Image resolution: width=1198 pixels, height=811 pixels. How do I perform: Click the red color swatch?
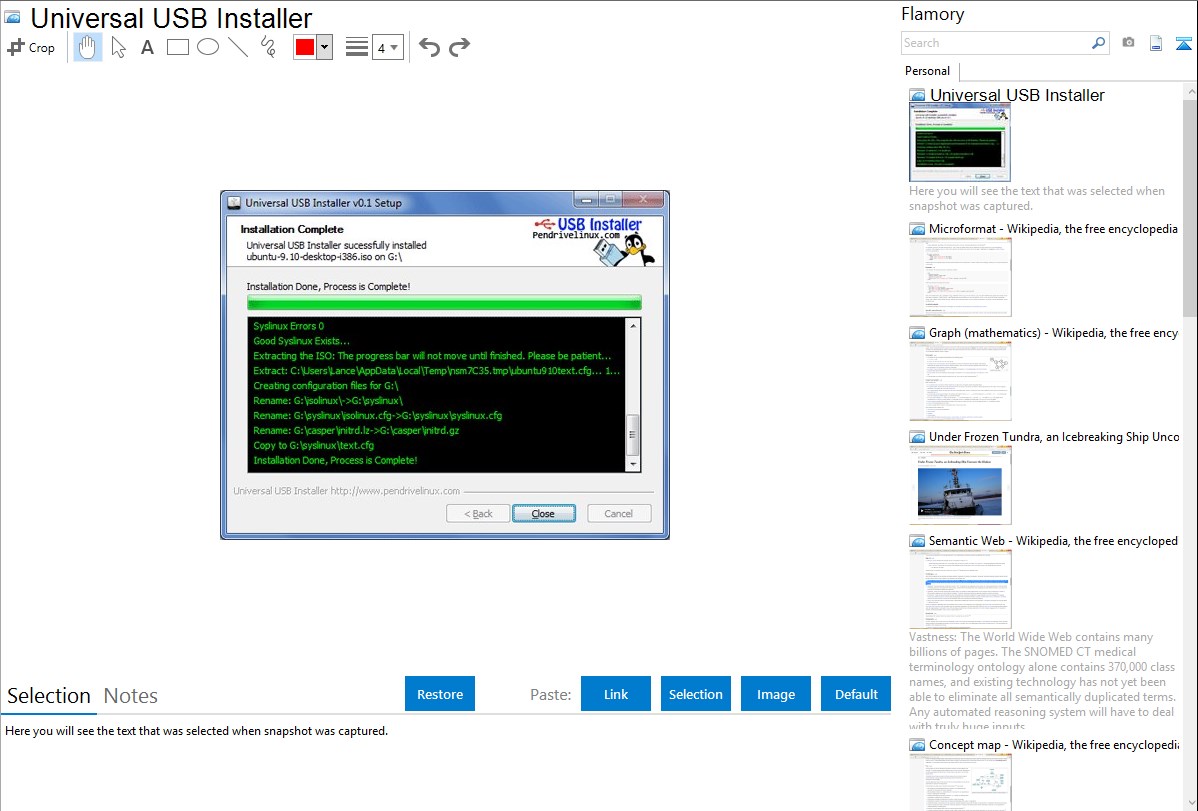[x=305, y=47]
